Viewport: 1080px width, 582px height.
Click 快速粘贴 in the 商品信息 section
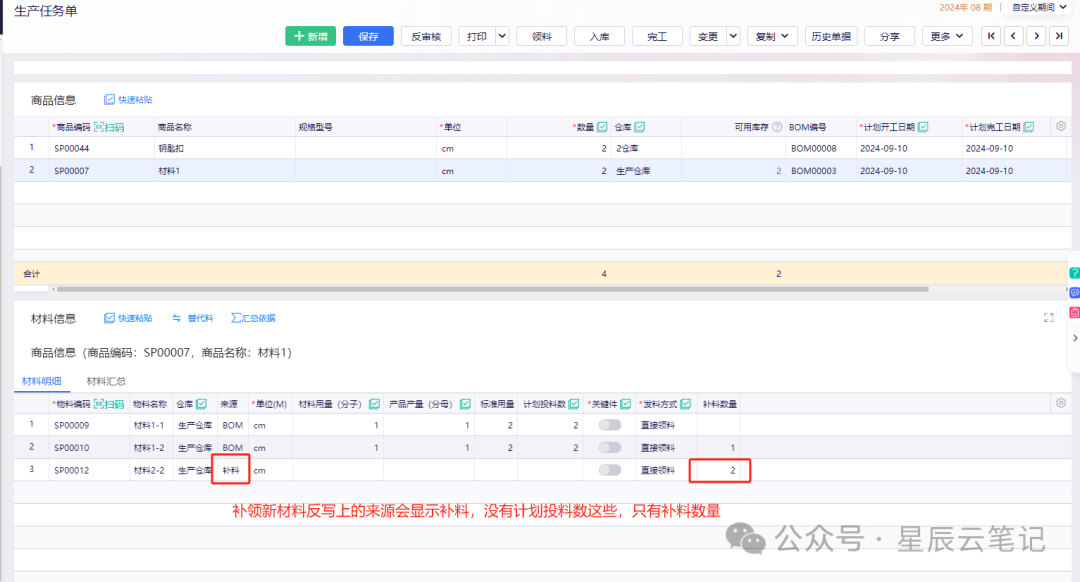point(128,100)
